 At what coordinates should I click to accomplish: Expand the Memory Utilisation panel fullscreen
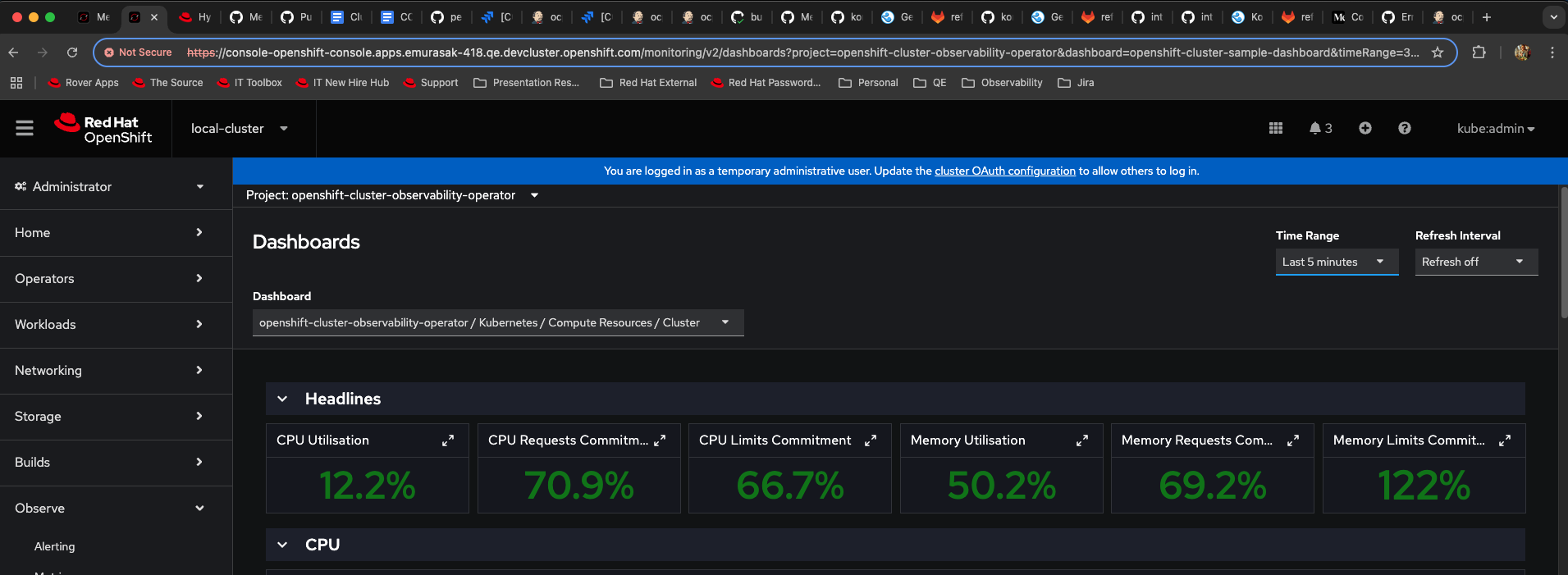[x=1081, y=440]
